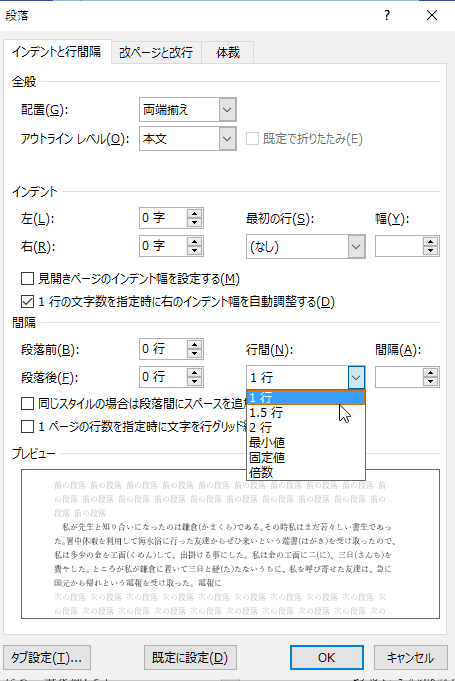Screen dimensions: 455x681
Task: Enable 1 ページの行数を指定時 grid checkbox
Action: 27,426
